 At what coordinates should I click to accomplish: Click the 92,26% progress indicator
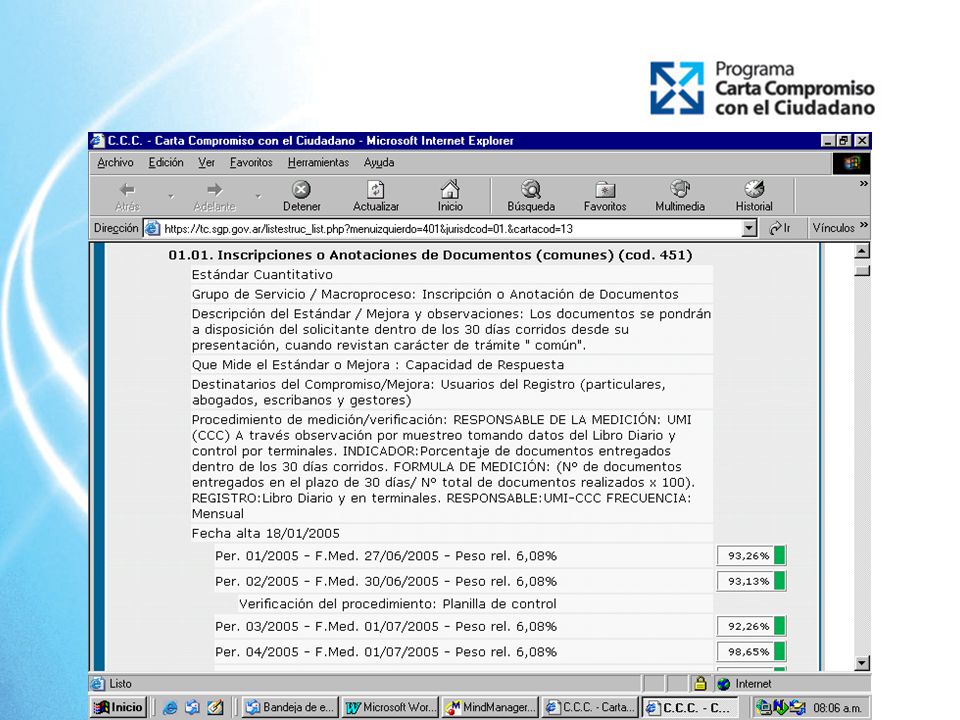click(751, 626)
